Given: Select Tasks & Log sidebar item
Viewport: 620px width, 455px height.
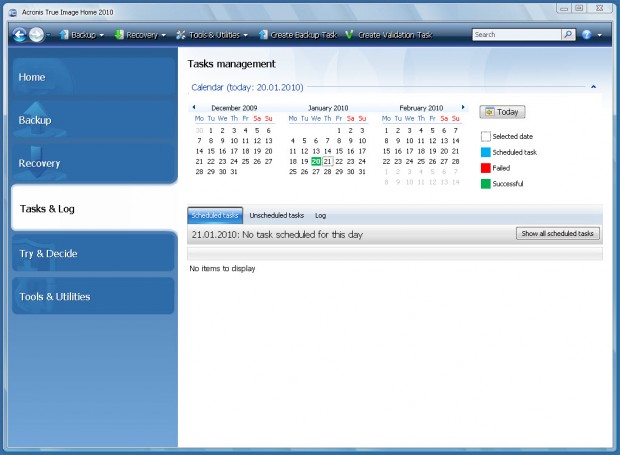Looking at the screenshot, I should tap(95, 208).
